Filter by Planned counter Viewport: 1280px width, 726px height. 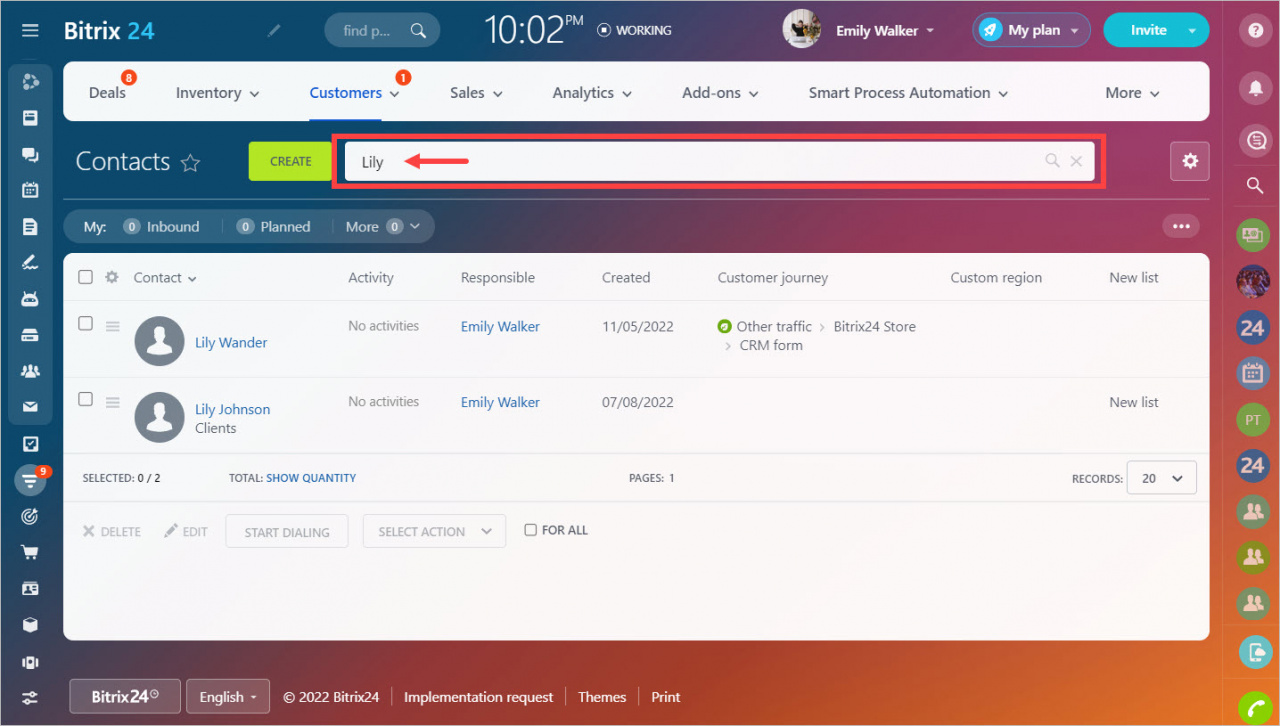[273, 227]
